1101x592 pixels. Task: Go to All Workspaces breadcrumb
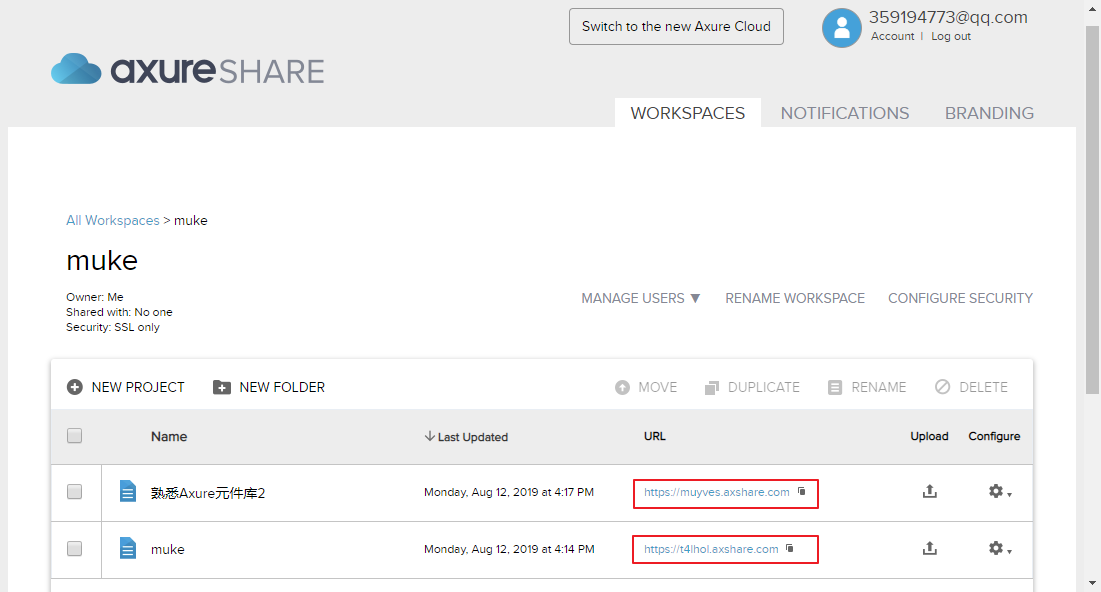pyautogui.click(x=112, y=221)
